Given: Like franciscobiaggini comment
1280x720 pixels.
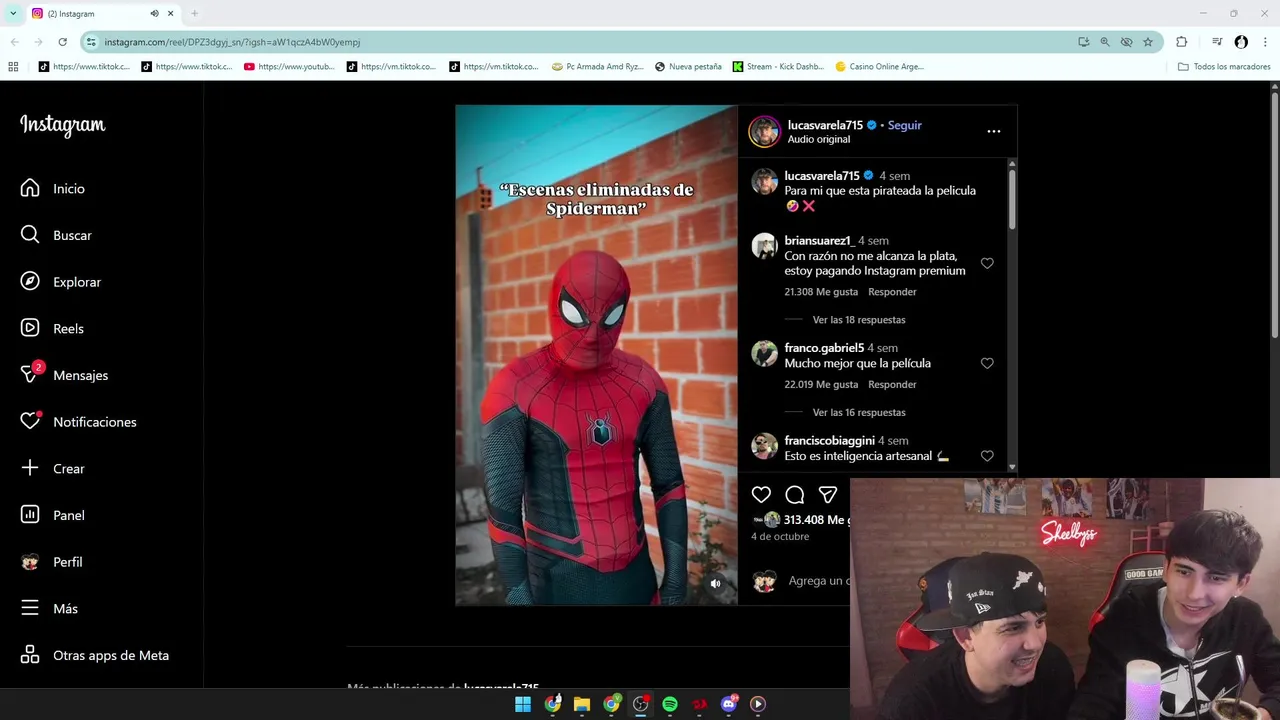Looking at the screenshot, I should pyautogui.click(x=987, y=455).
